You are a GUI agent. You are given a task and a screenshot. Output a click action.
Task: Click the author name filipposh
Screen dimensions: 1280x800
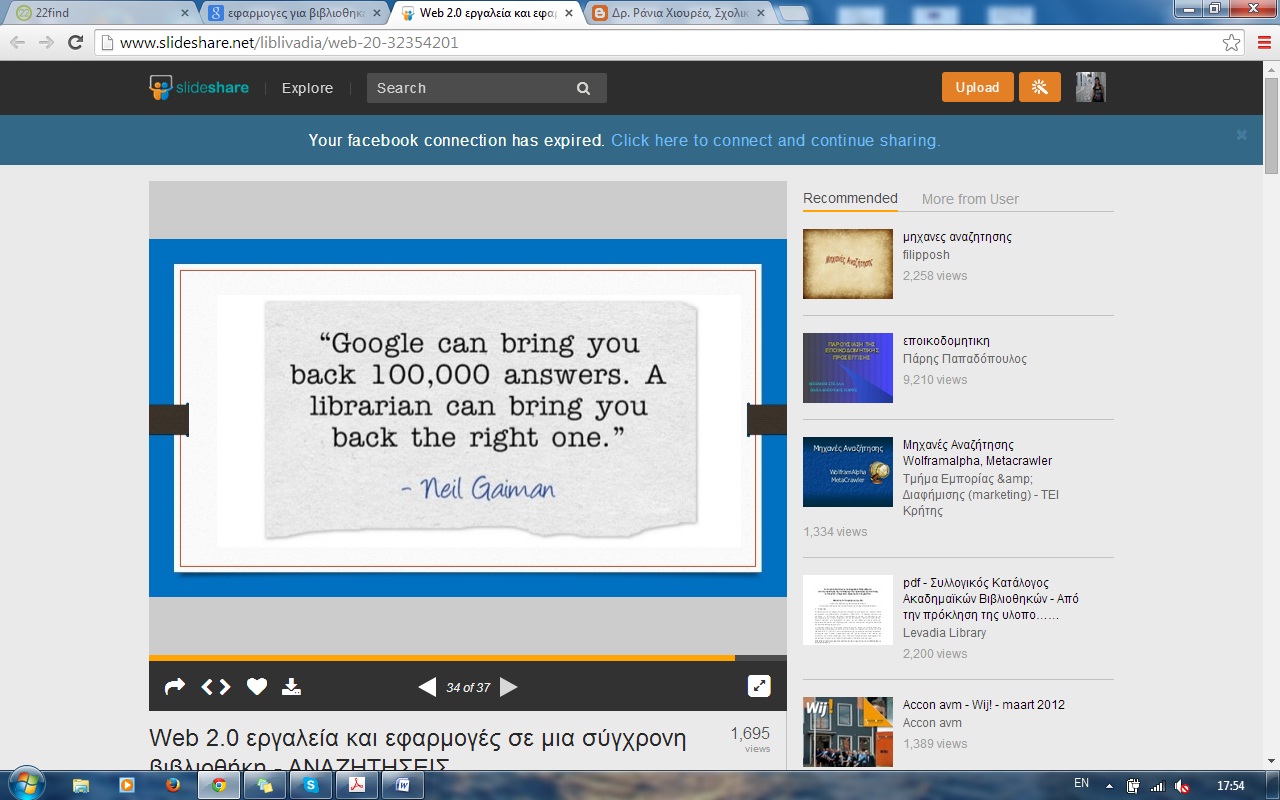pyautogui.click(x=926, y=255)
